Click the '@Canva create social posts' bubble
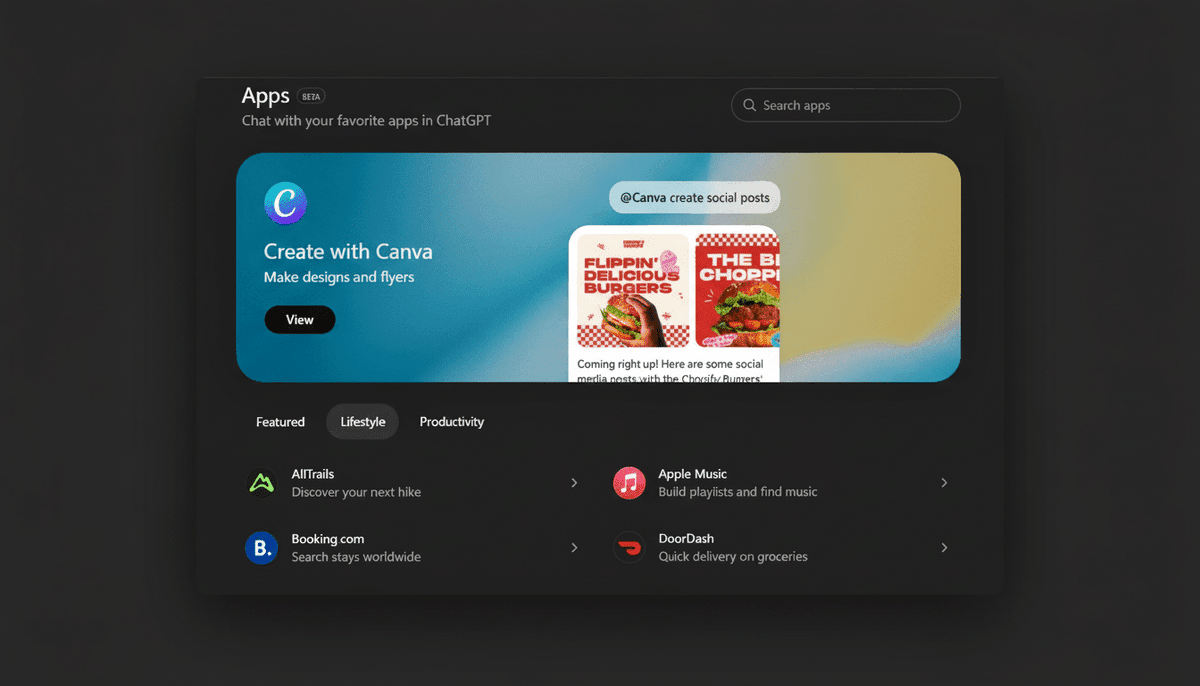1200x686 pixels. click(695, 198)
